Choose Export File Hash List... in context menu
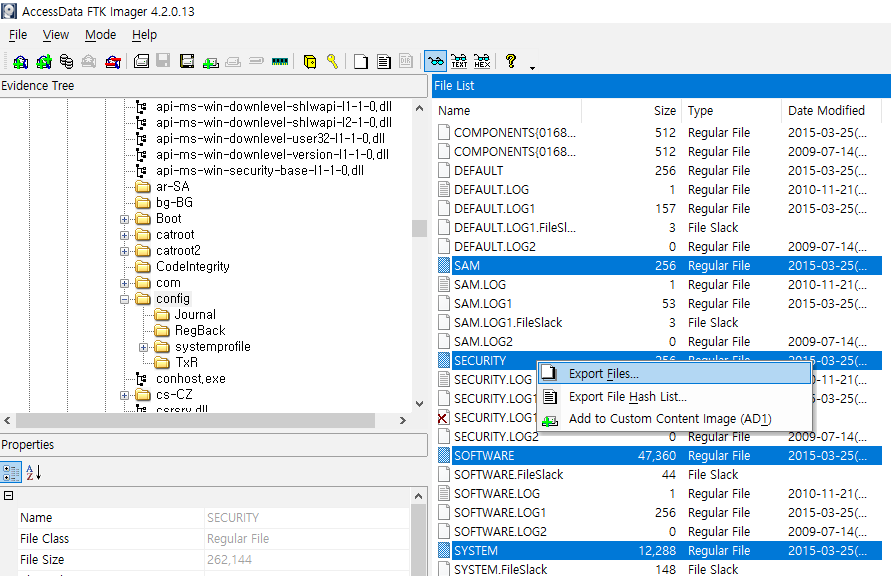Screen dimensions: 891x576 (x=674, y=396)
